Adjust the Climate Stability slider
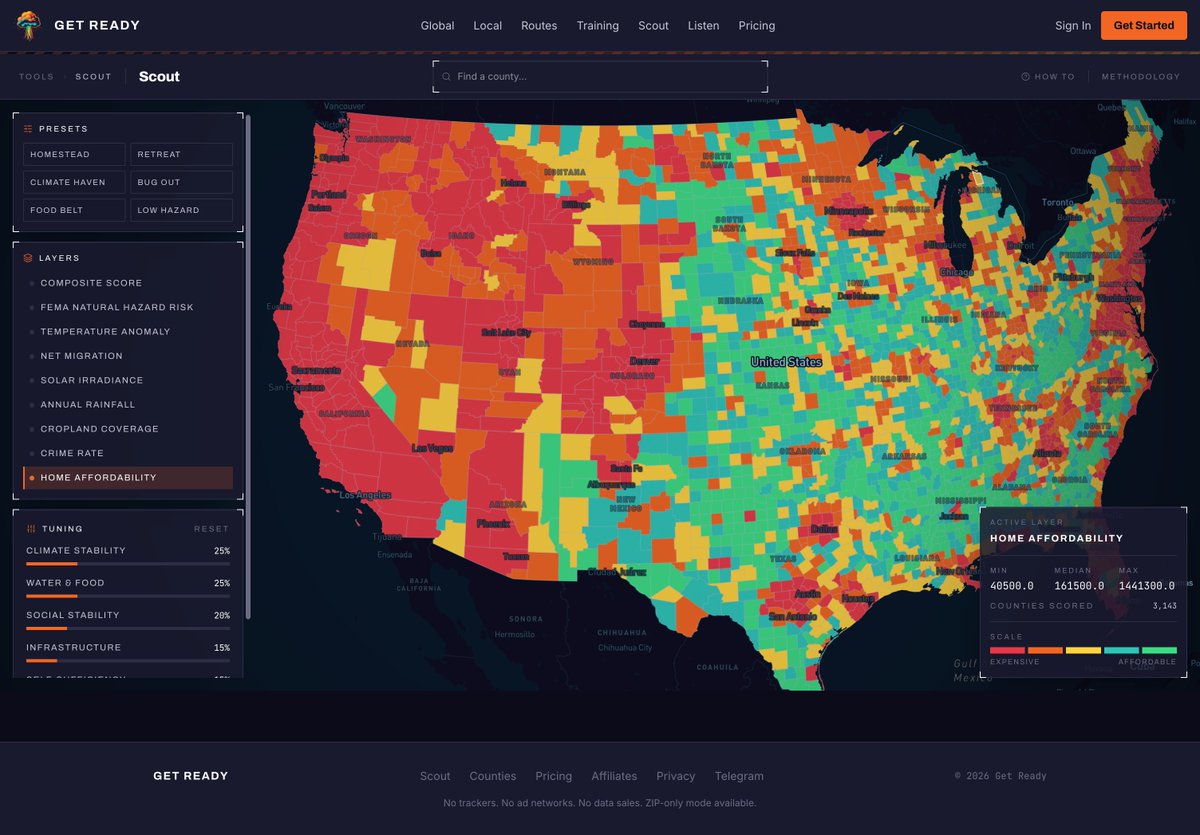 (x=128, y=564)
